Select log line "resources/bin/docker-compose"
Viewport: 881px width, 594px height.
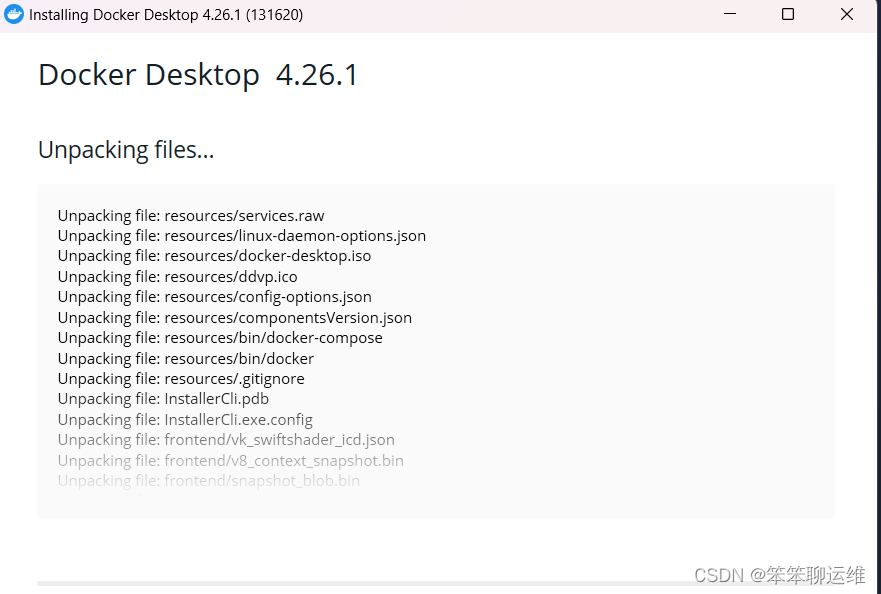click(220, 338)
